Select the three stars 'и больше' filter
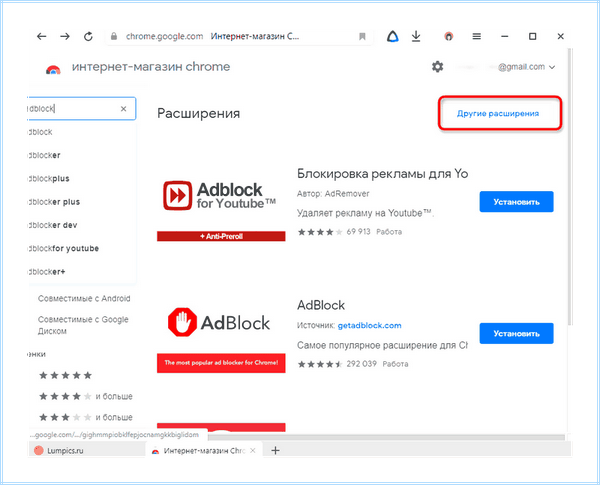This screenshot has width=600, height=485. click(x=86, y=417)
